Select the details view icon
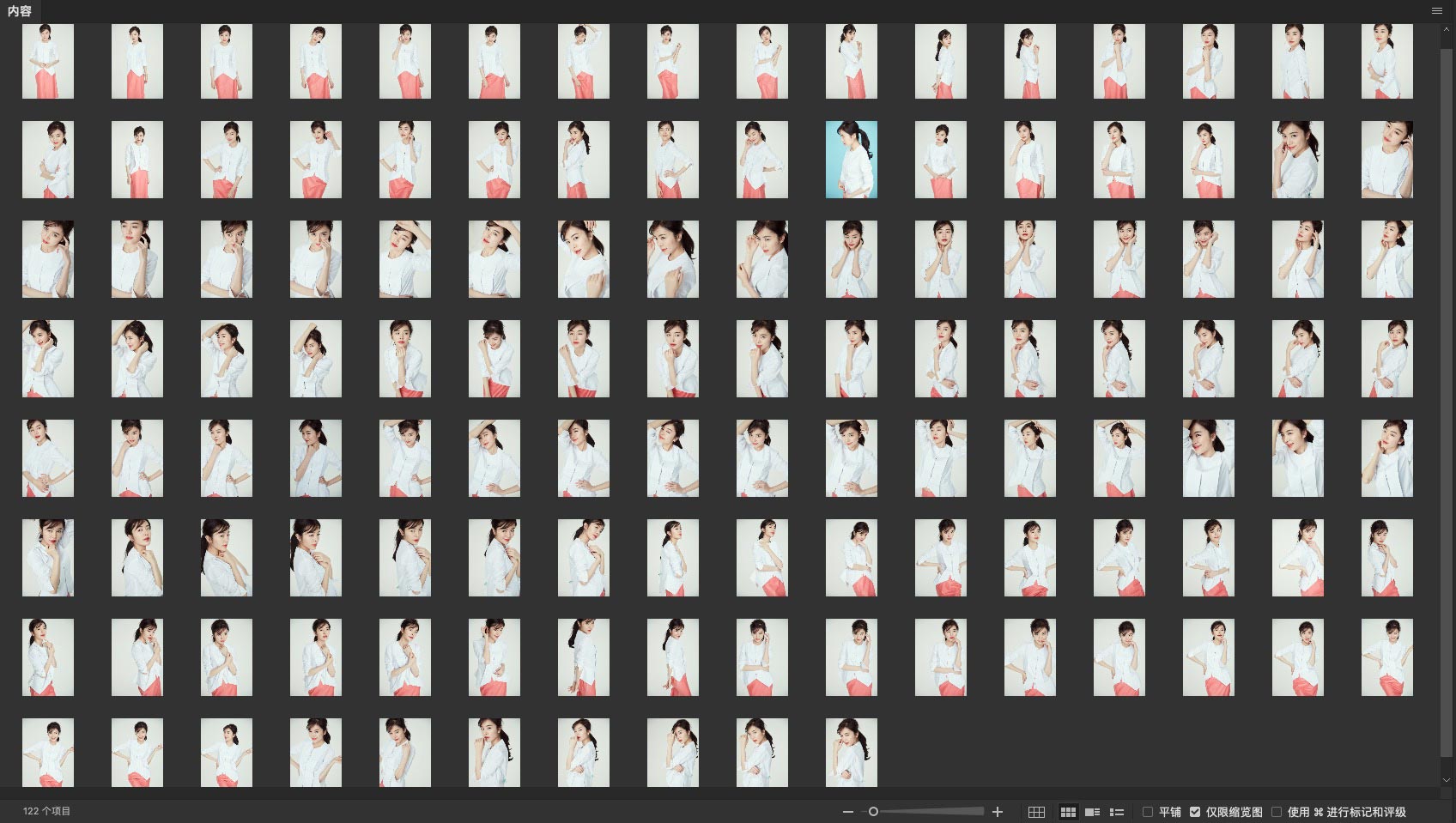Screen dimensions: 1456x823 [1092, 812]
